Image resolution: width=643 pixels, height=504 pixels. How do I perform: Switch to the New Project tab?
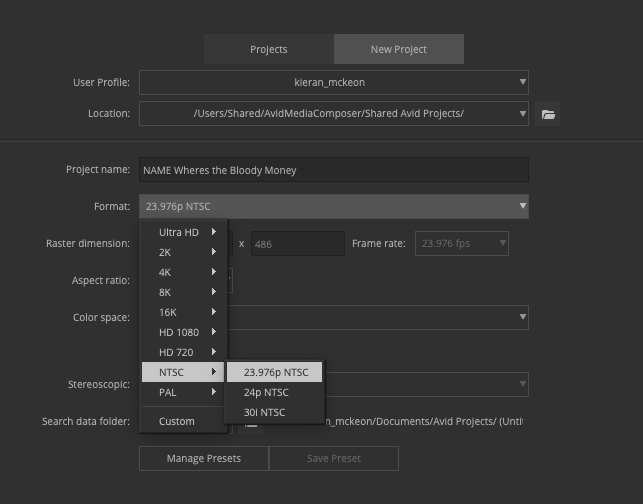click(399, 49)
